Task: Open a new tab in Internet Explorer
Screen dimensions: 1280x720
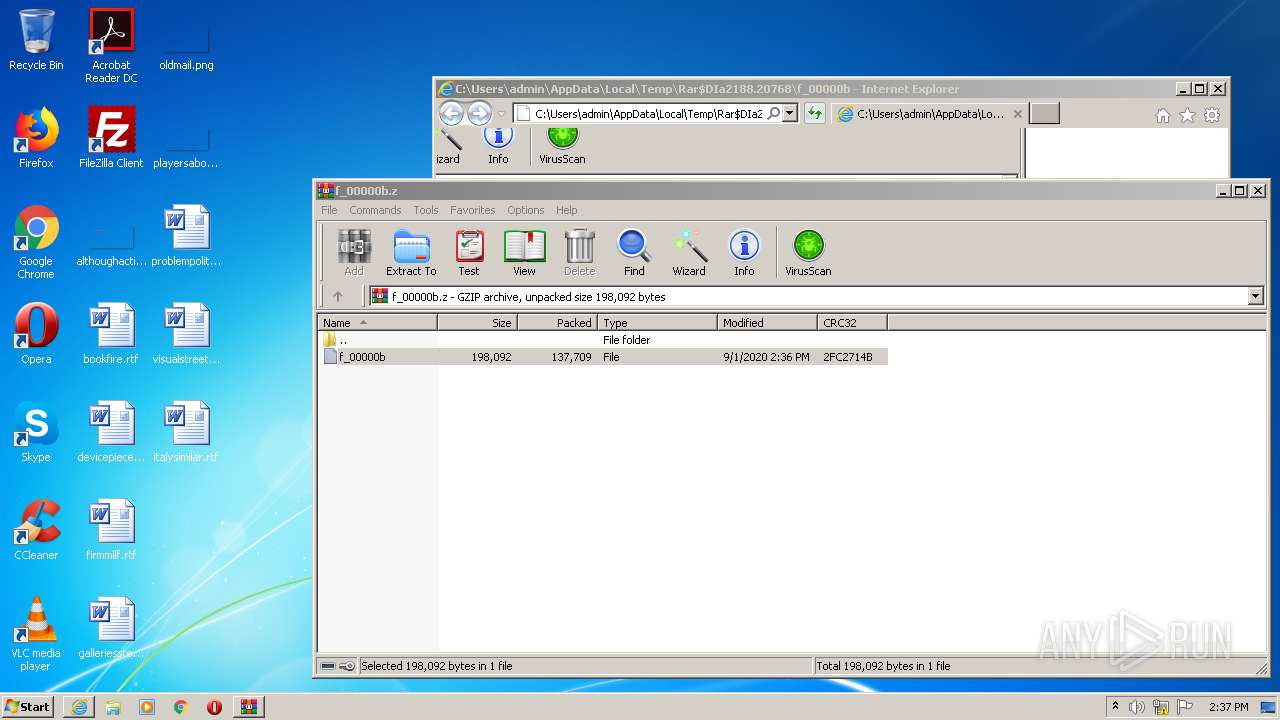Action: 1044,114
